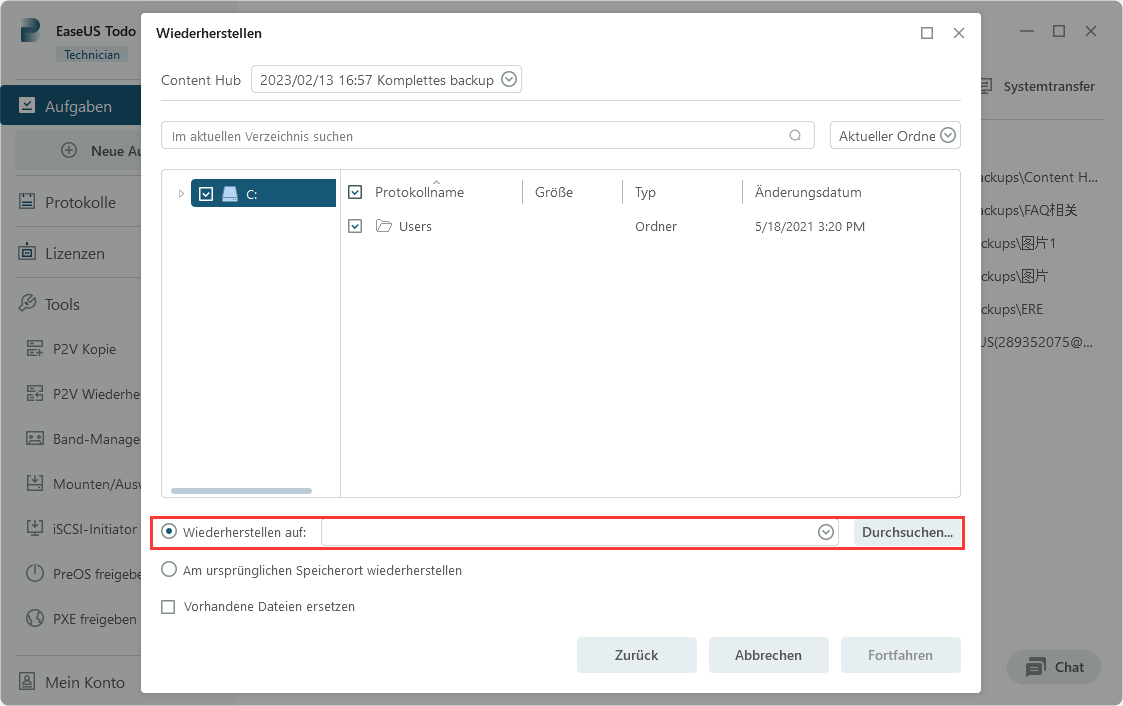Open the backup version dropdown
The height and width of the screenshot is (706, 1123).
508,80
